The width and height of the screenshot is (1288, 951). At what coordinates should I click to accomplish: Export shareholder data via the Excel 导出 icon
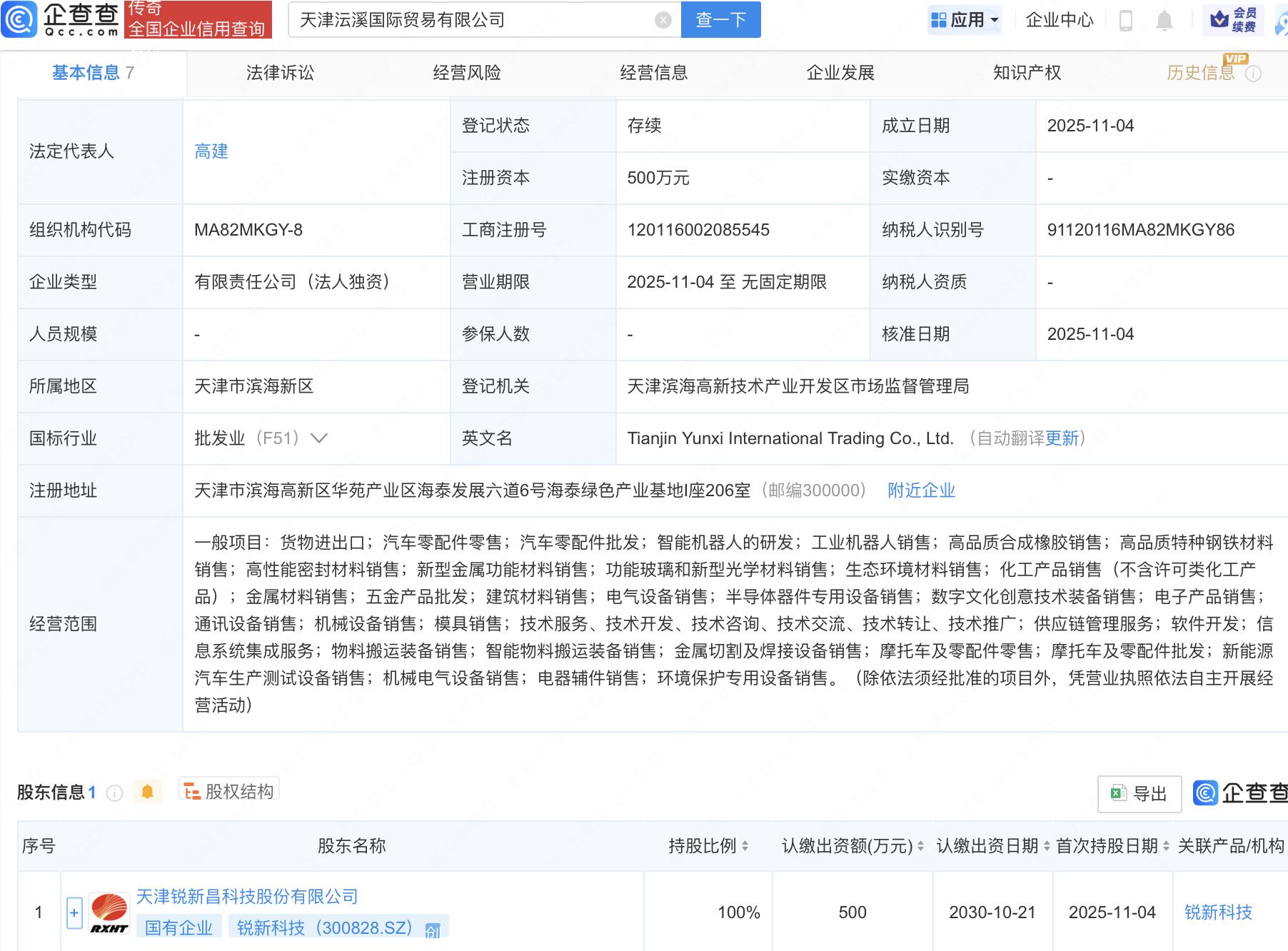[1139, 794]
